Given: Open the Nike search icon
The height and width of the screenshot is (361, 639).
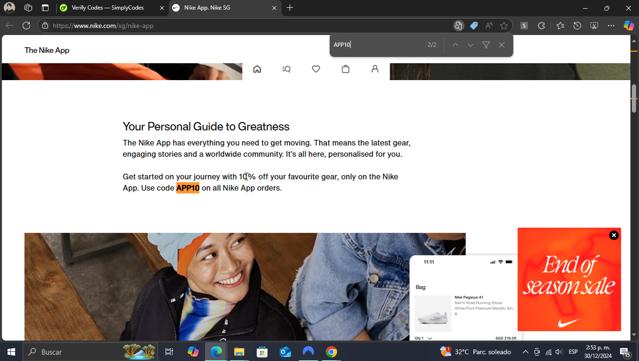Looking at the screenshot, I should click(286, 69).
